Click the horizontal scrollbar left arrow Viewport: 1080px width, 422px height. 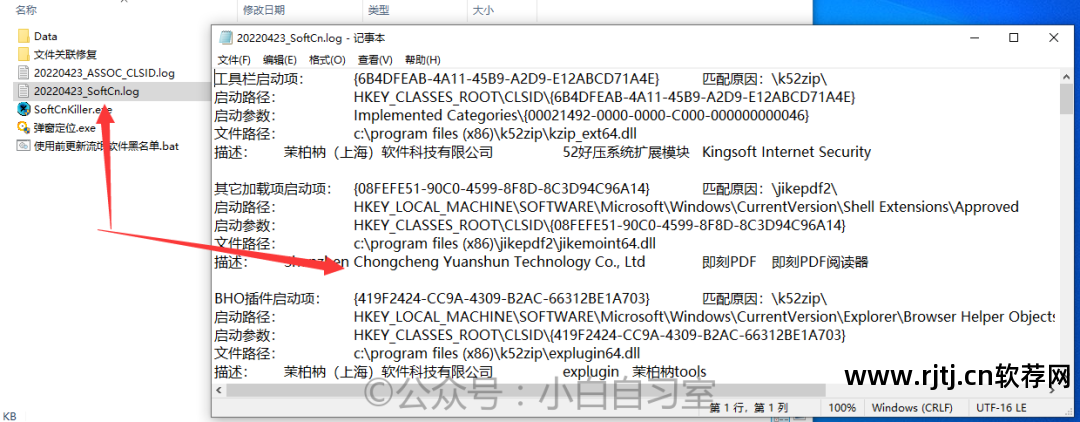[x=220, y=389]
